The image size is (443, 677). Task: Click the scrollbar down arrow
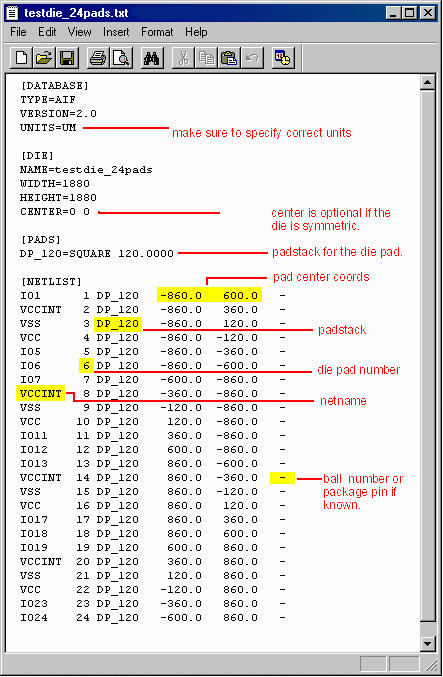pyautogui.click(x=427, y=644)
